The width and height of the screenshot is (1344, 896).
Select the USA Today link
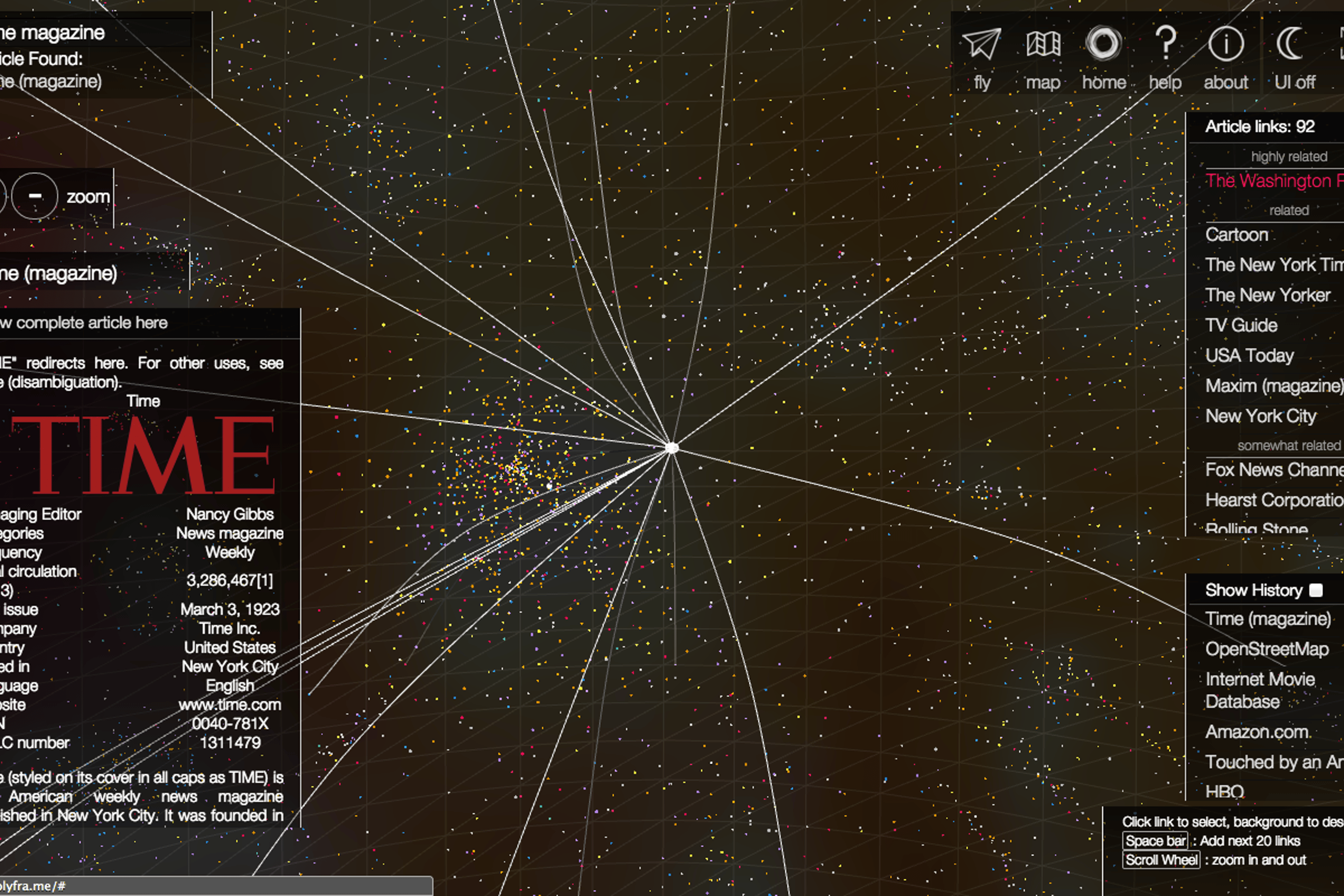(1249, 356)
